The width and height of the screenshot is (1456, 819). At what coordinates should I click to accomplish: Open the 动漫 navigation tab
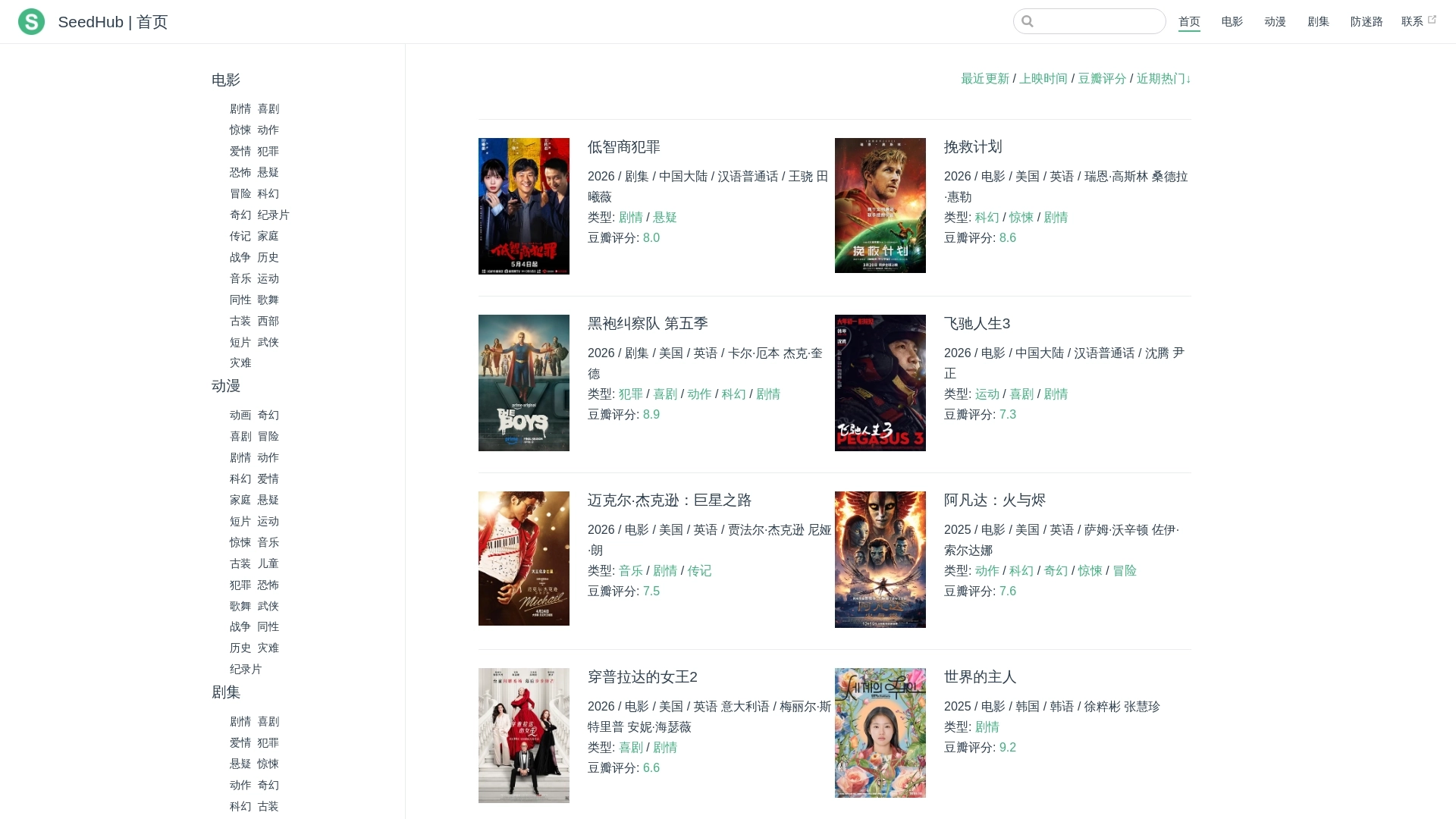1275,21
